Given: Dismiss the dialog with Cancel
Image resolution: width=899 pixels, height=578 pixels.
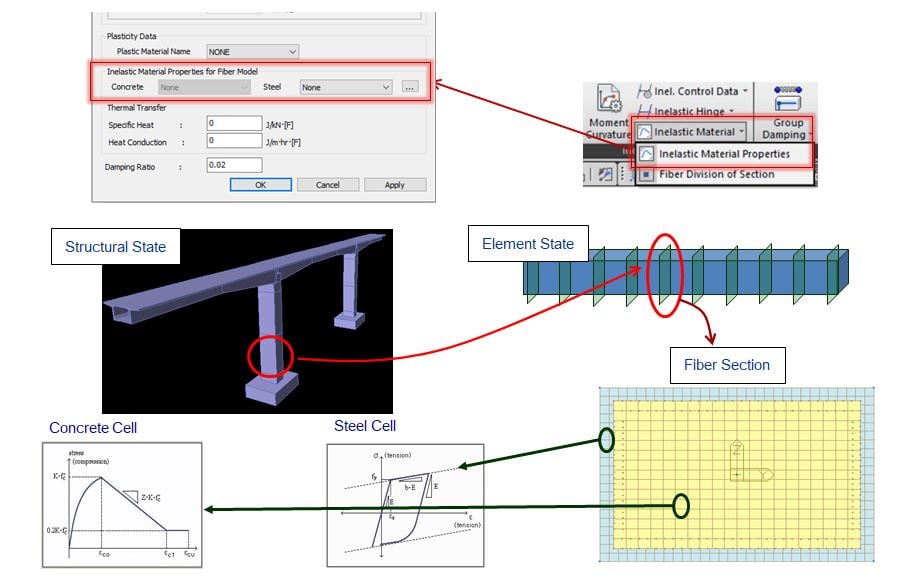Looking at the screenshot, I should 327,185.
